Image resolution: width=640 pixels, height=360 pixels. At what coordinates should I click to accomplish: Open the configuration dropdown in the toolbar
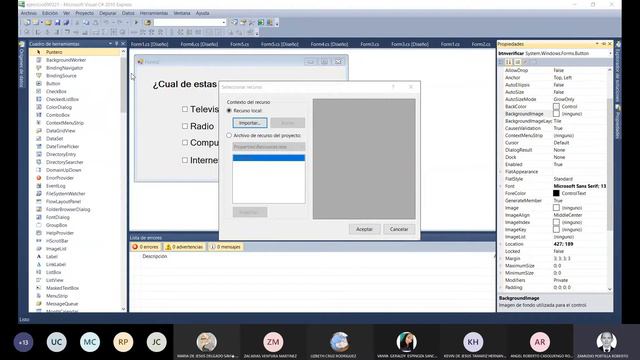[x=223, y=22]
